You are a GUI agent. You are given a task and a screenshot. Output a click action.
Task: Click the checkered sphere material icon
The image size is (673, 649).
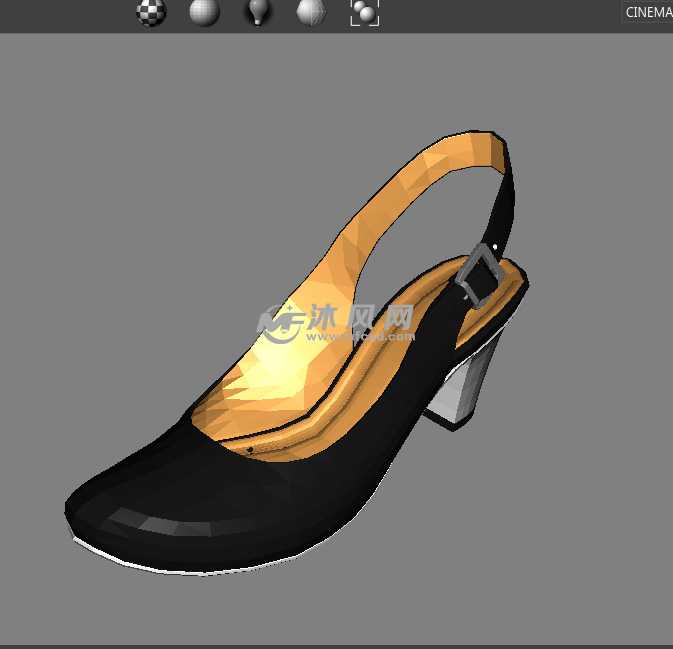click(151, 13)
